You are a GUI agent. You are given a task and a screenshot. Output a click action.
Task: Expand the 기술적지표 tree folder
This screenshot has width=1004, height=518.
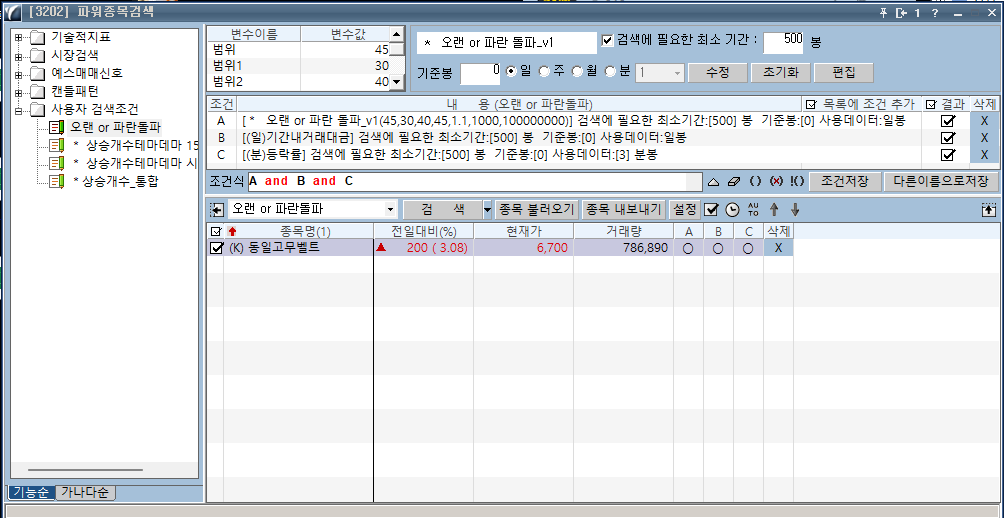[x=18, y=37]
